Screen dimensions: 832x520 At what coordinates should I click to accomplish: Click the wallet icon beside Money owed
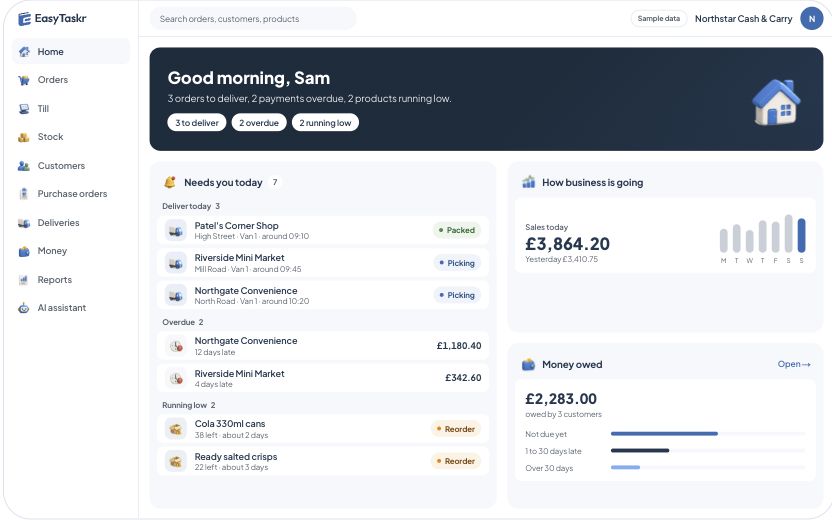tap(528, 365)
